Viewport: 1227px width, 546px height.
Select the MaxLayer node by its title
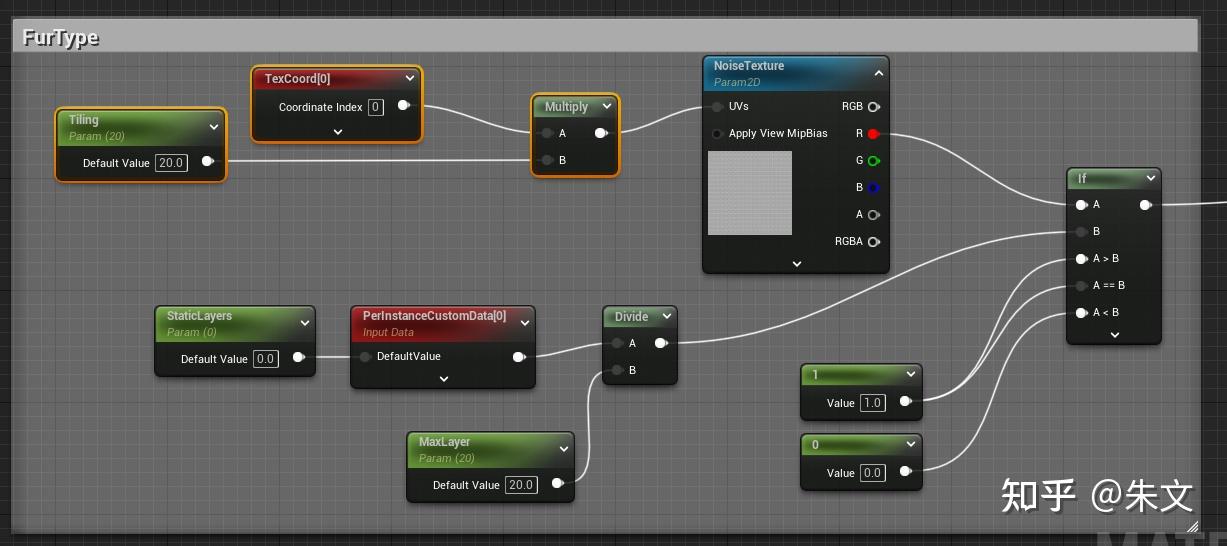click(444, 442)
